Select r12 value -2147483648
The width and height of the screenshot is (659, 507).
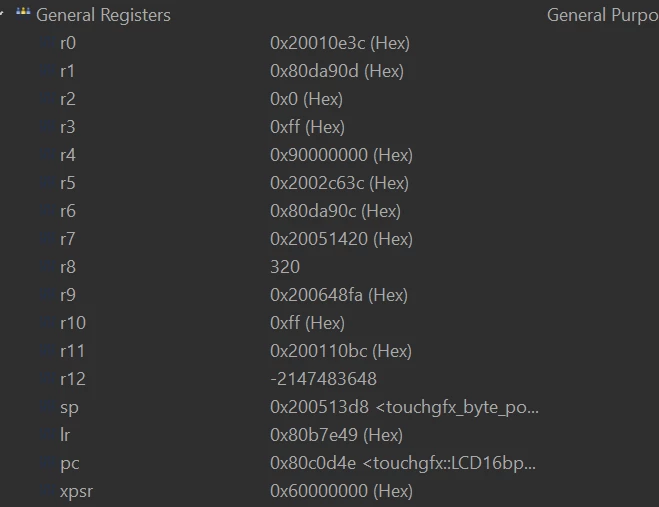pos(324,379)
